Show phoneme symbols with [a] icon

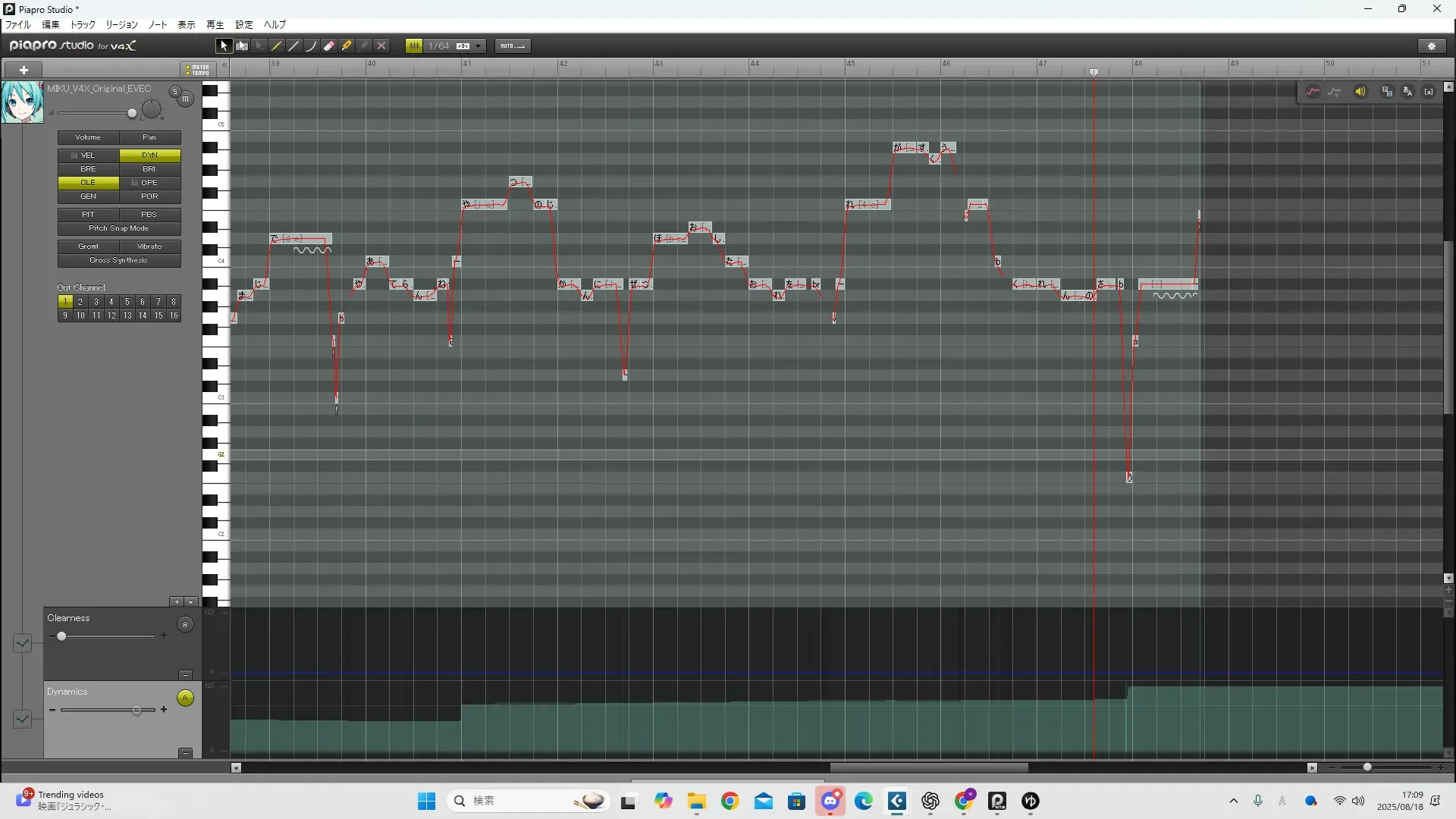click(x=1429, y=92)
